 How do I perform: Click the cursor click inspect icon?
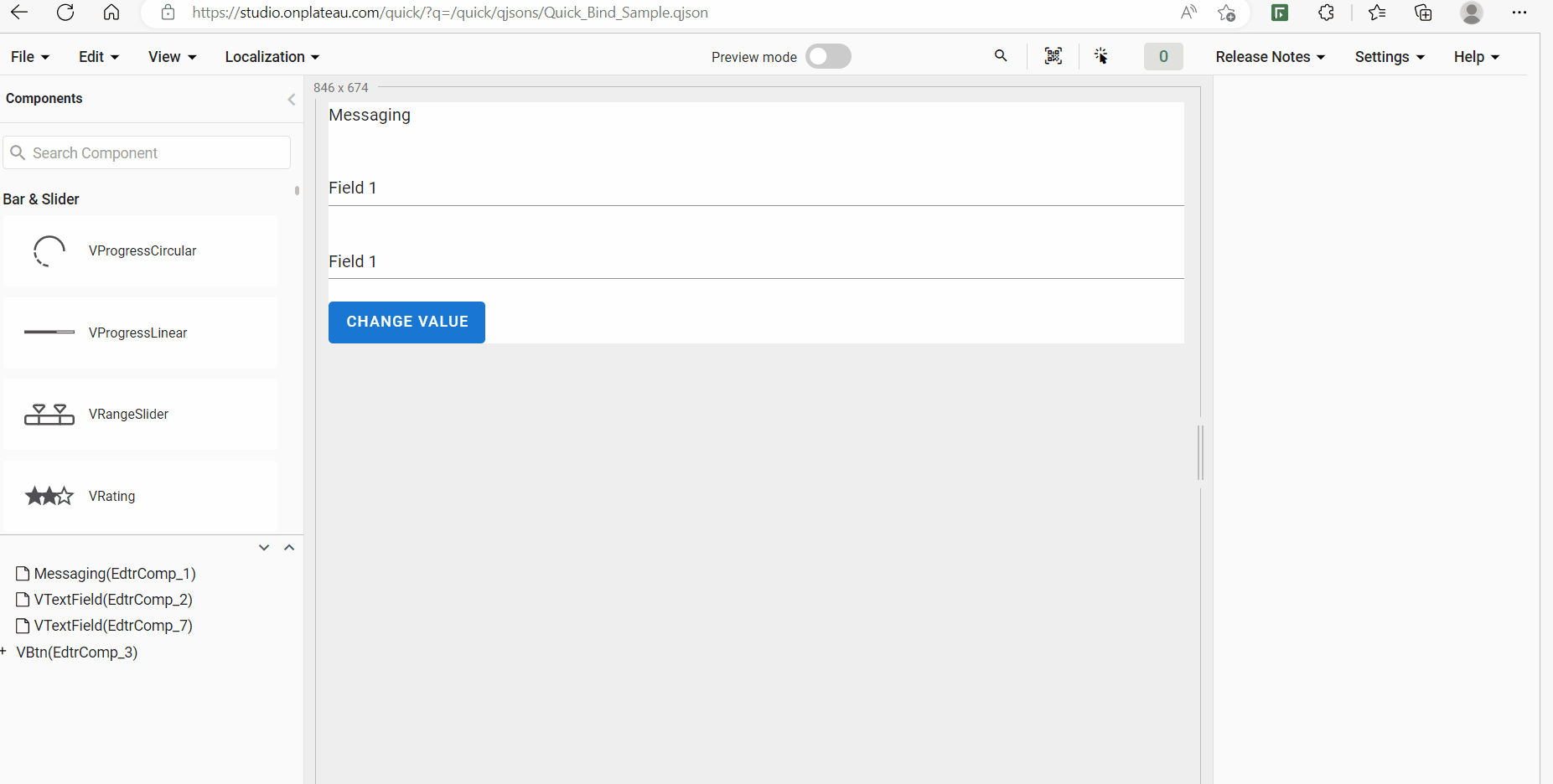tap(1101, 56)
